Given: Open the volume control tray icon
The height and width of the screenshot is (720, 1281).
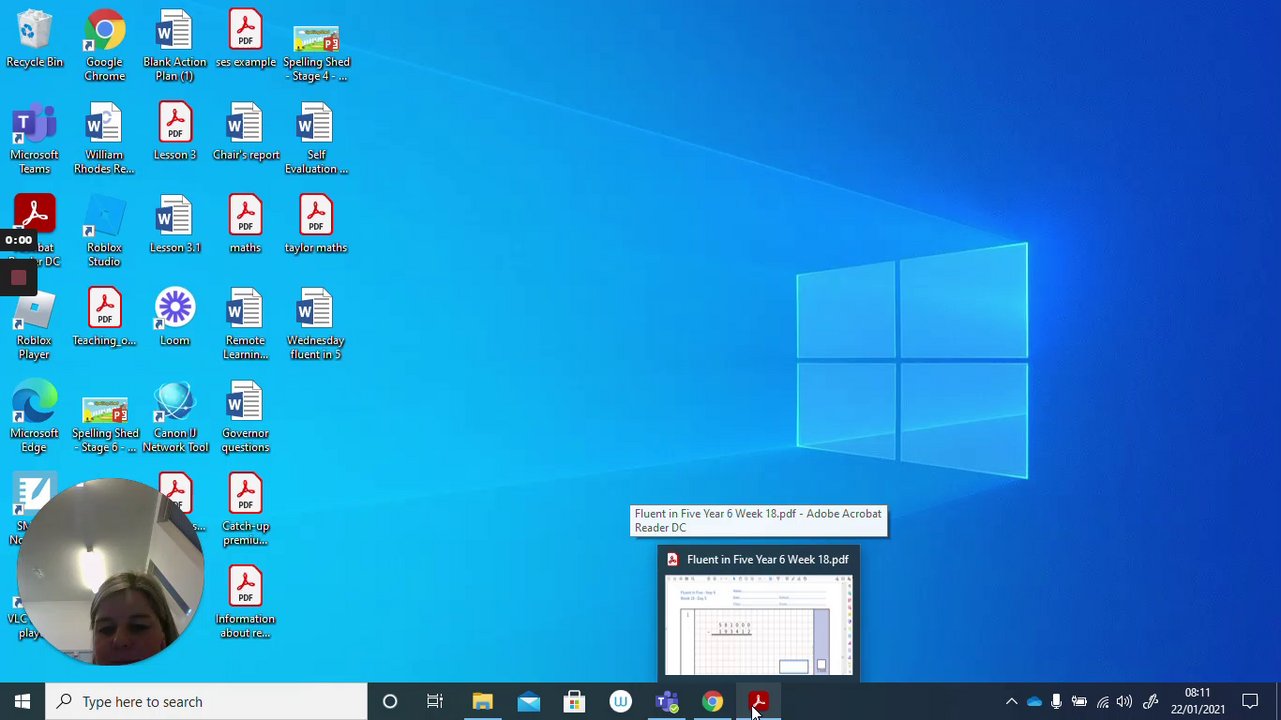Looking at the screenshot, I should tap(1124, 702).
